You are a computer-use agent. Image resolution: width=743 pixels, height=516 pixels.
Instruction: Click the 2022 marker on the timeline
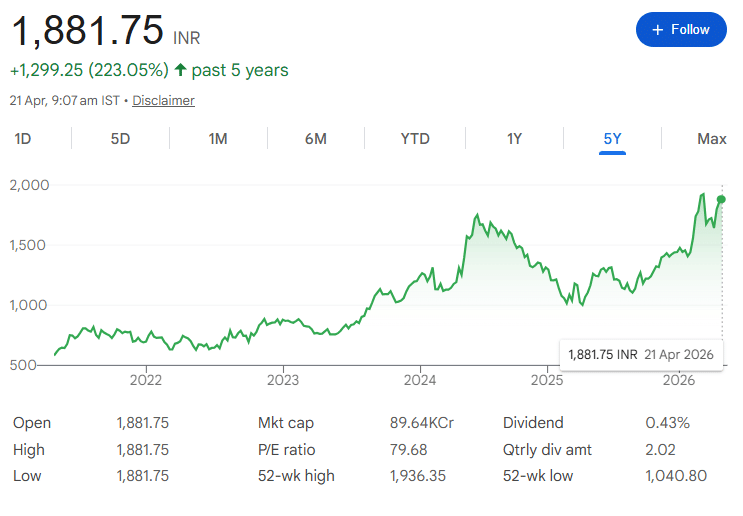pos(146,381)
